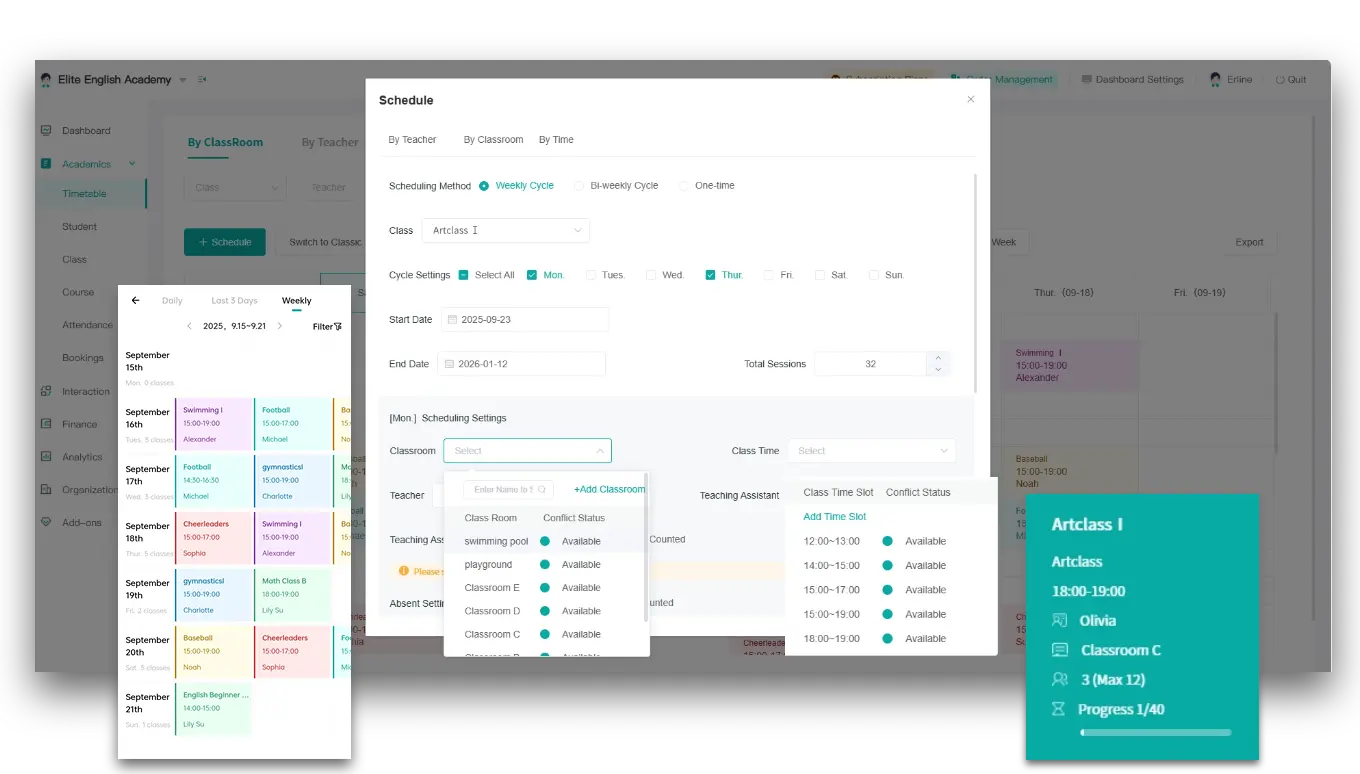Viewport: 1360px width, 774px height.
Task: Open the Analytics icon
Action: tap(45, 457)
